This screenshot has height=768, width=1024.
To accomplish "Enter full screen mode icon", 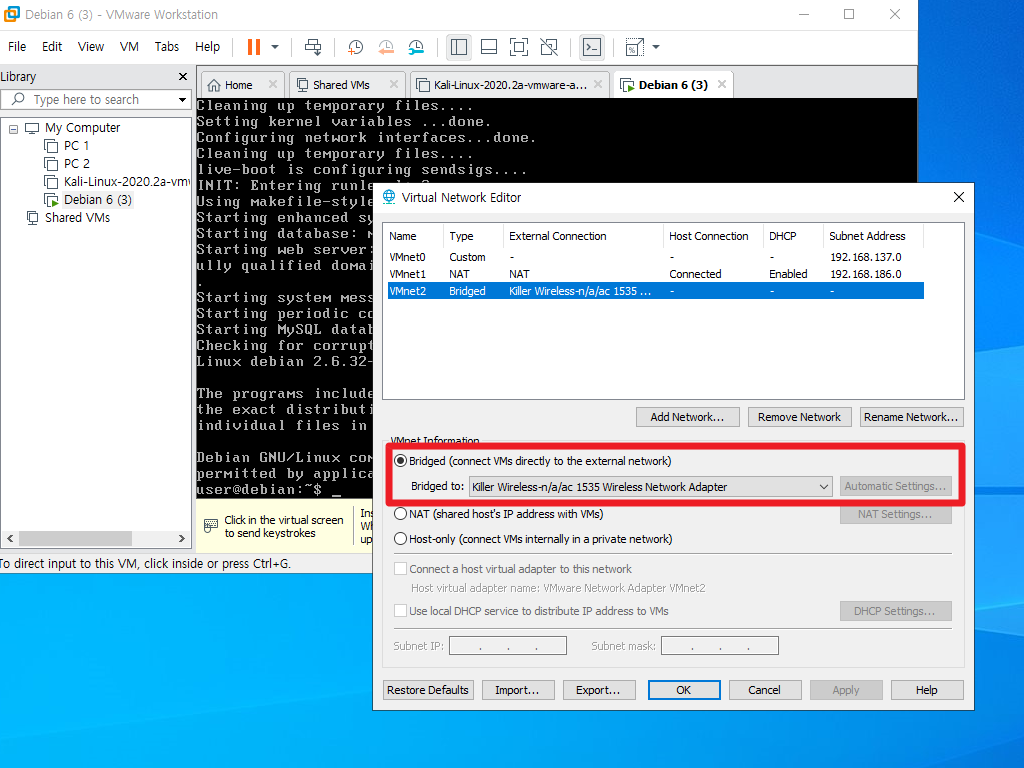I will 519,47.
